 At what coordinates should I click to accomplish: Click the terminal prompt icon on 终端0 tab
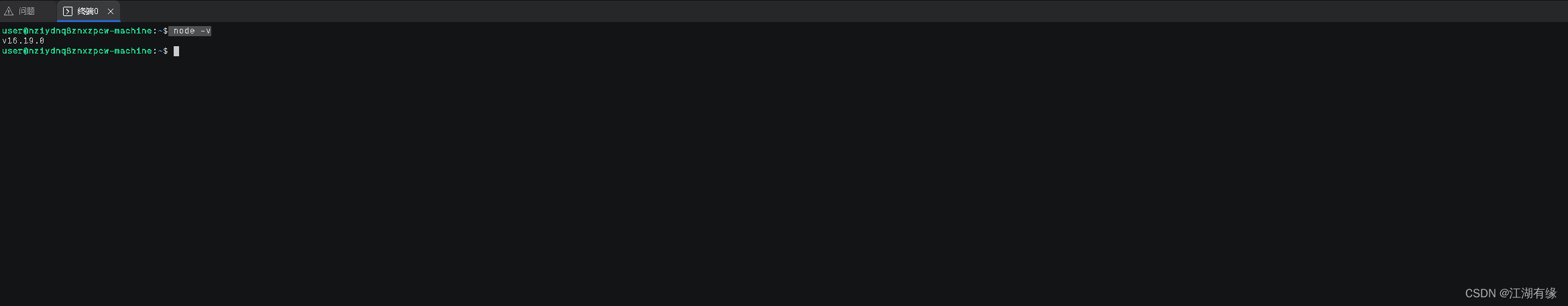[68, 11]
